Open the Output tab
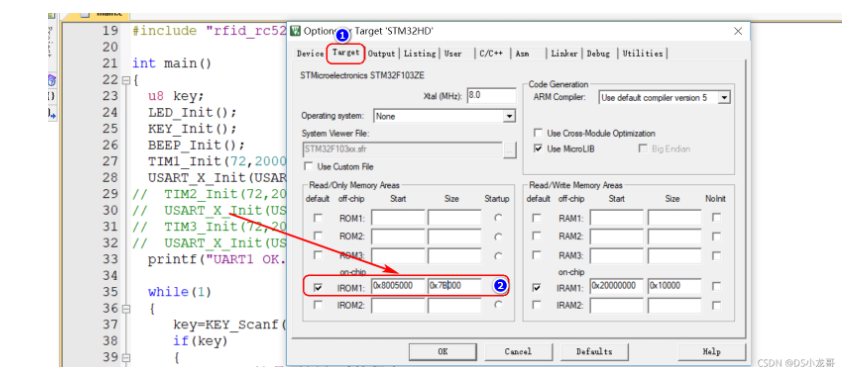Viewport: 863px width, 367px height. click(x=381, y=53)
